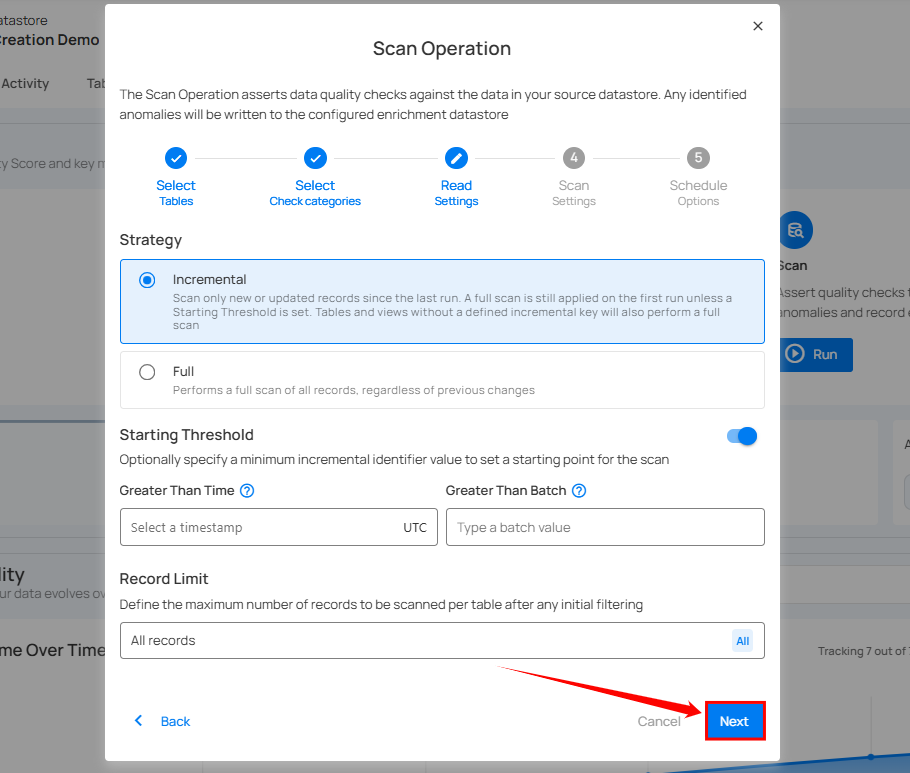This screenshot has height=773, width=910.
Task: Close the Scan Operation dialog with X
Action: pyautogui.click(x=758, y=26)
